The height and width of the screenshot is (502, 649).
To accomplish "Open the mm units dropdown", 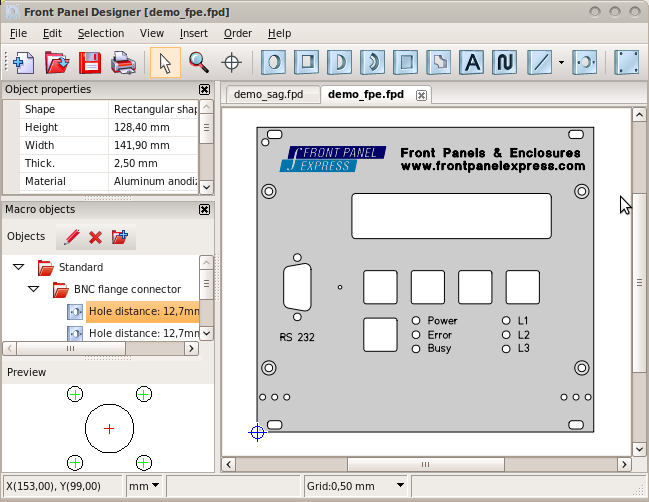I will (x=144, y=486).
